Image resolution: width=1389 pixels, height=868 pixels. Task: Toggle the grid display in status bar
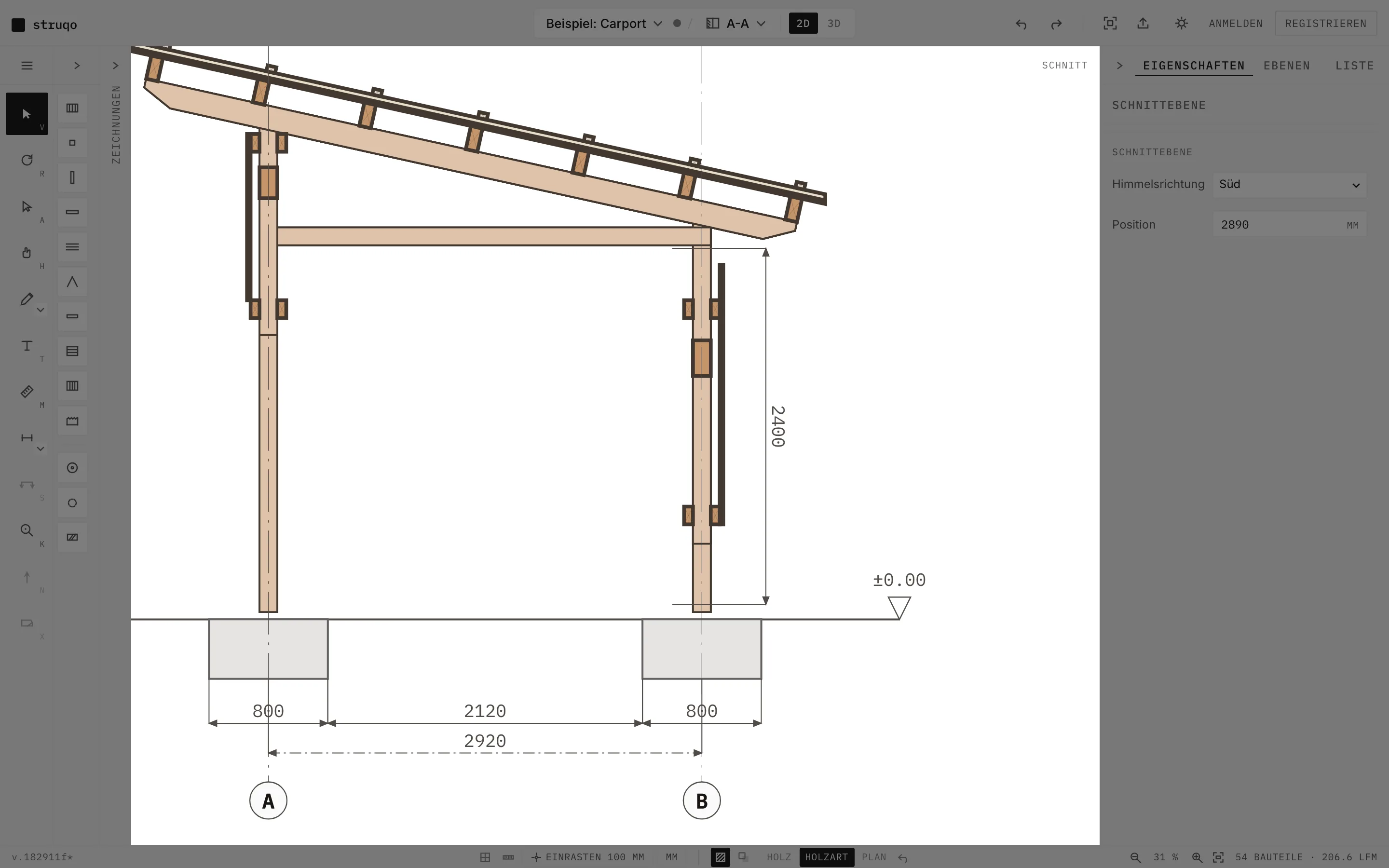click(x=485, y=857)
